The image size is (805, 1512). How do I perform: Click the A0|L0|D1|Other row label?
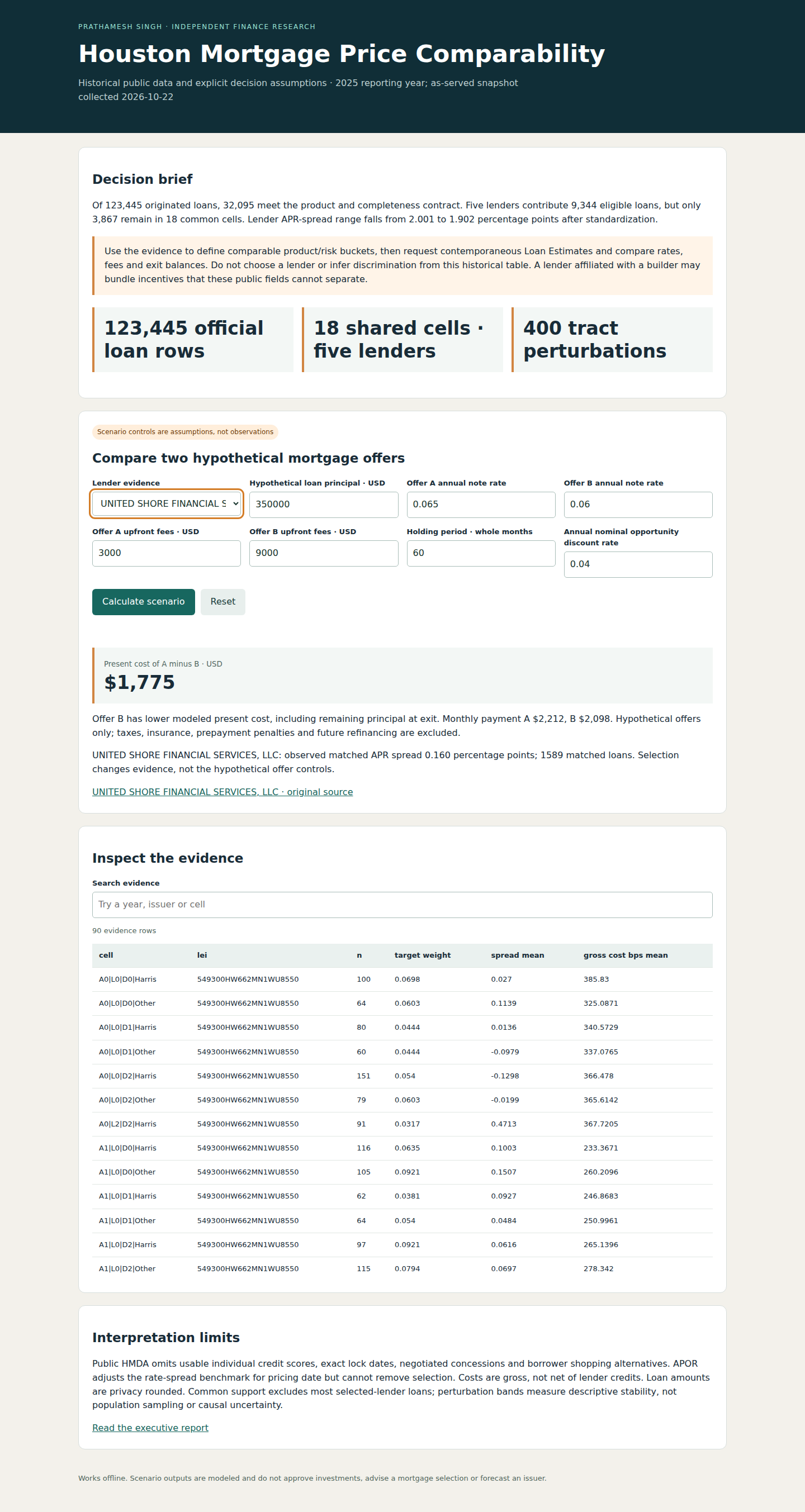127,1052
